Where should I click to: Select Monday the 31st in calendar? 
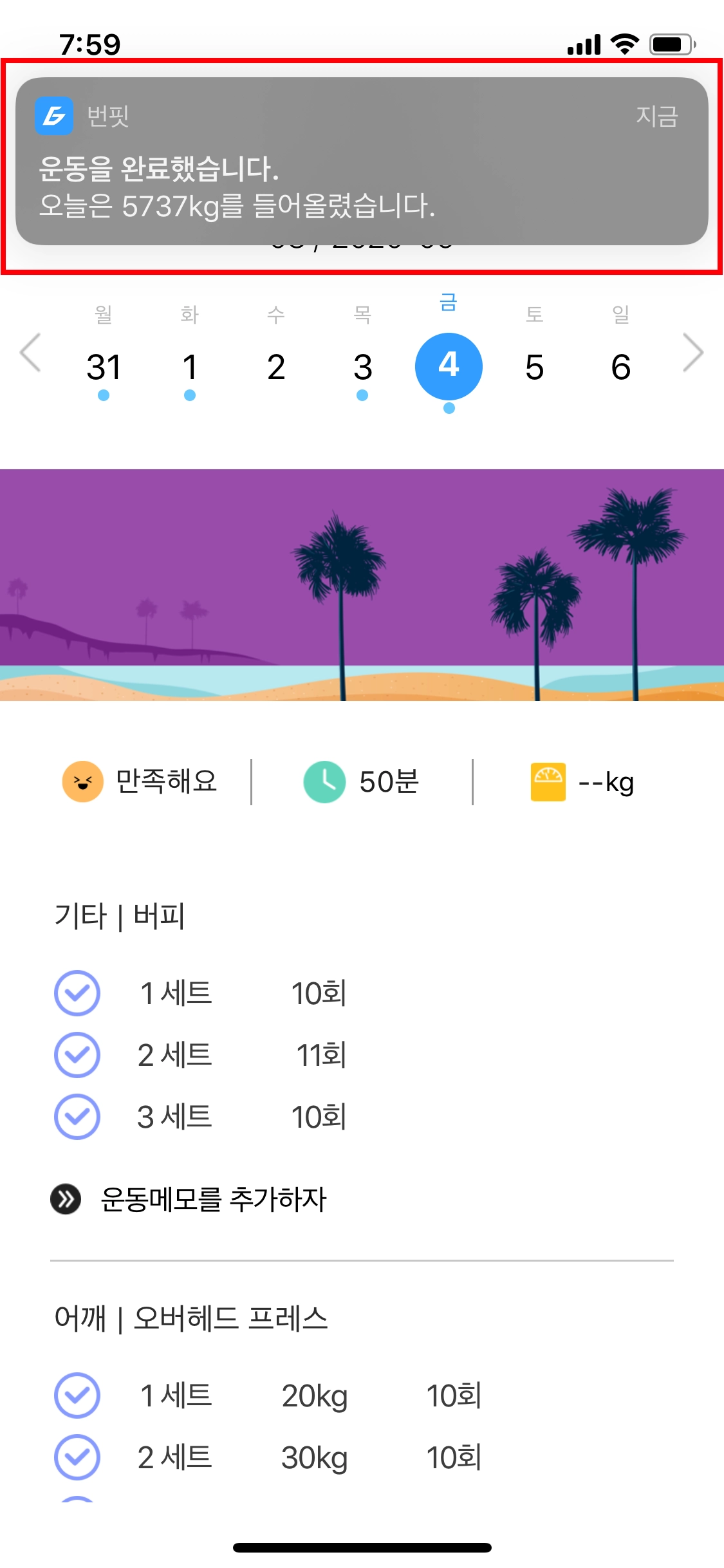pos(104,368)
